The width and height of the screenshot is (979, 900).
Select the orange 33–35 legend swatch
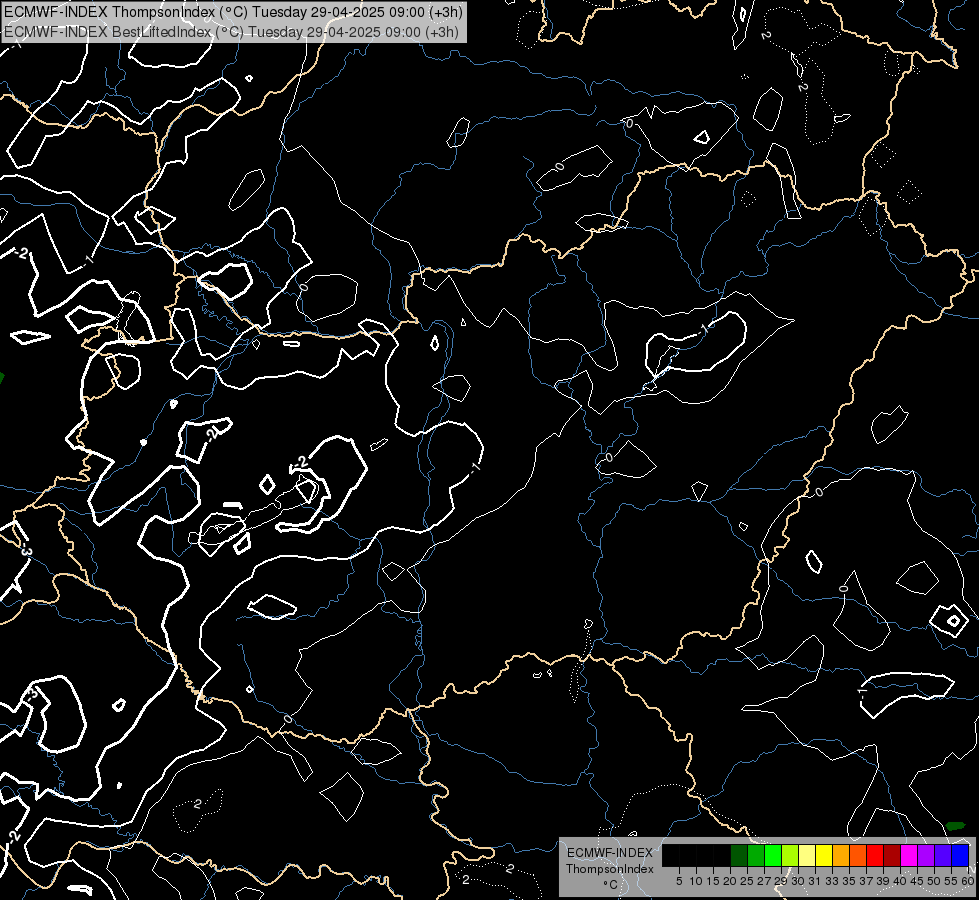point(841,855)
